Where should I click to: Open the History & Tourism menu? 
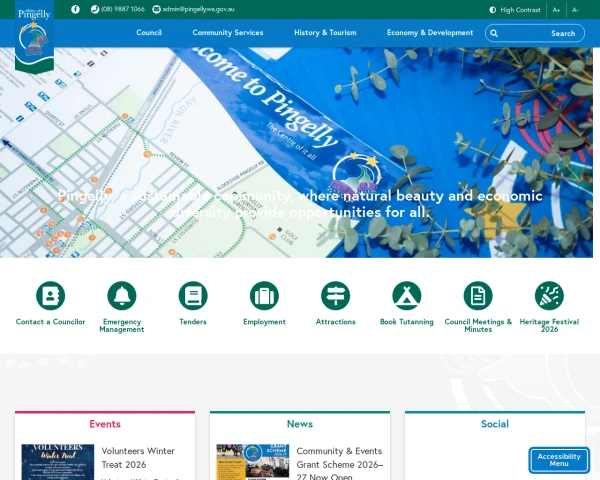(325, 33)
